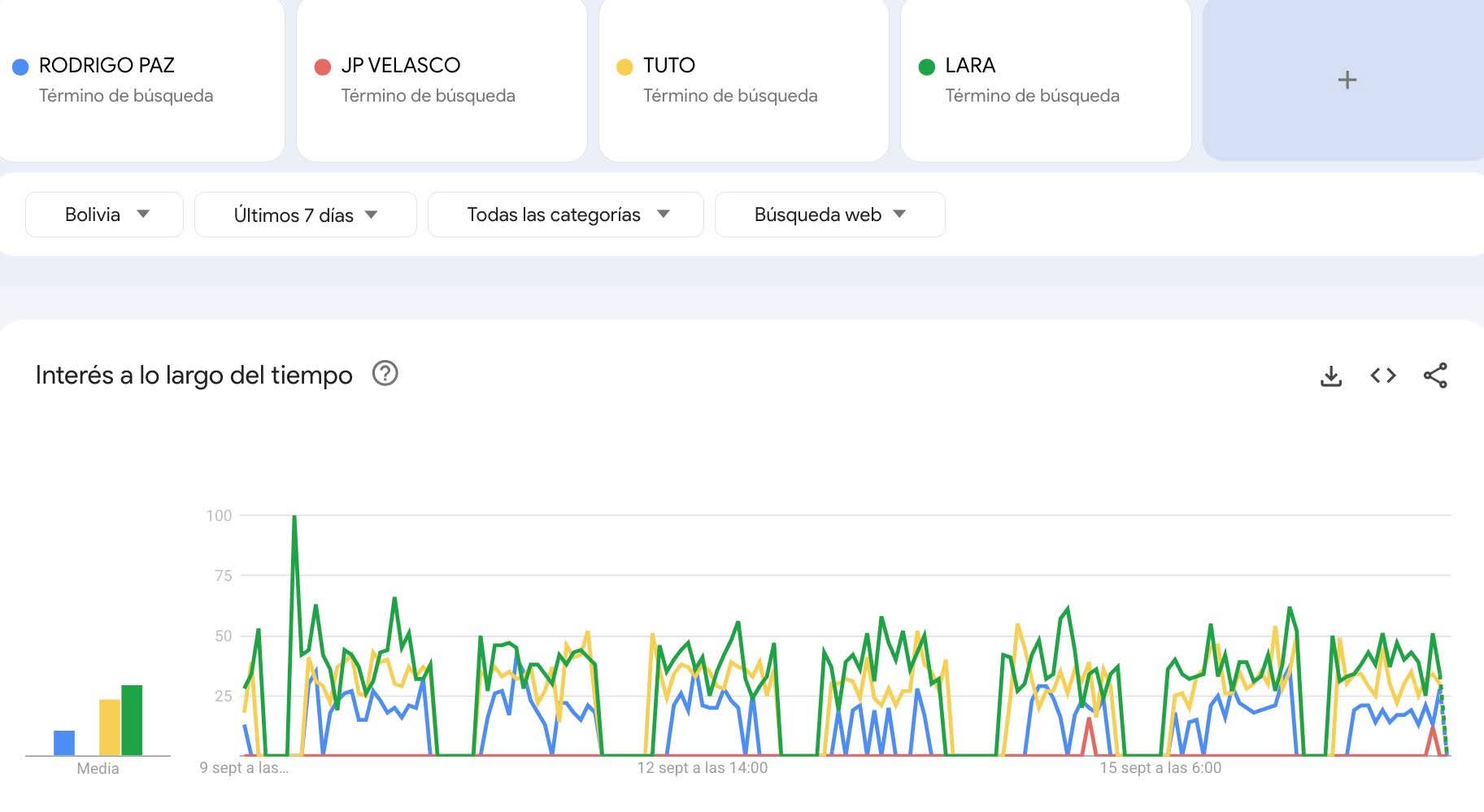Edit the LARA search term
The width and height of the screenshot is (1484, 812).
tap(1046, 80)
